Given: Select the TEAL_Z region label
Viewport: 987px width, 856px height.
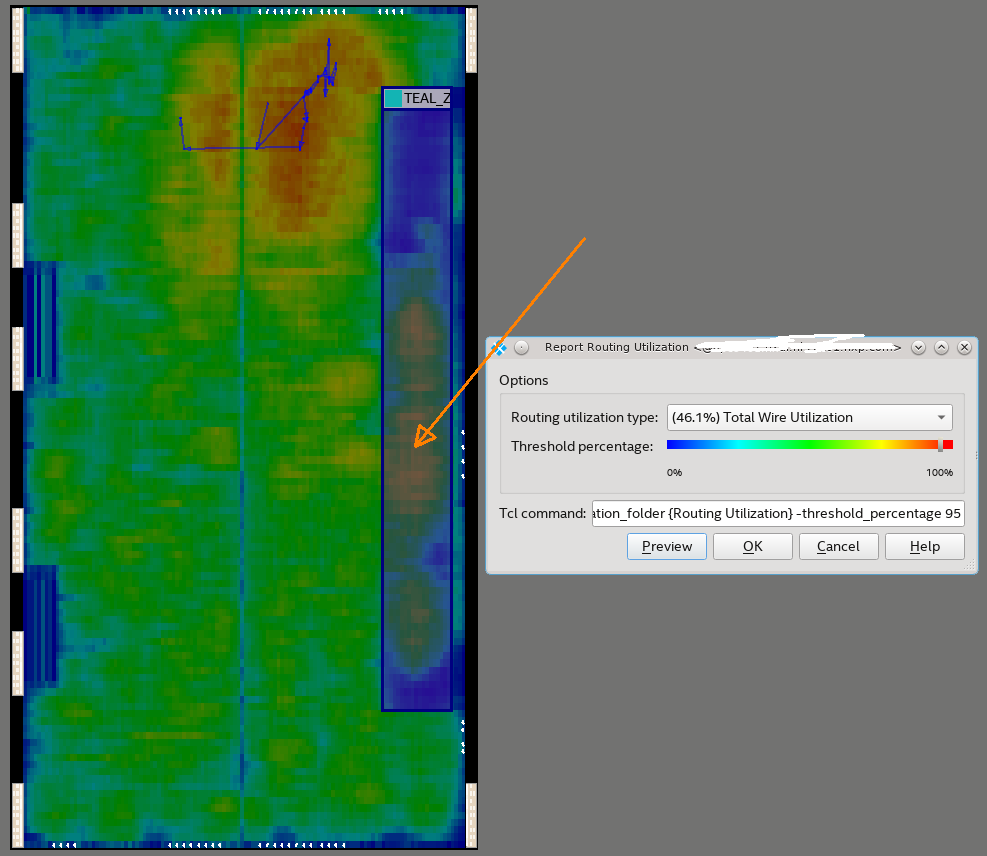Looking at the screenshot, I should 427,98.
